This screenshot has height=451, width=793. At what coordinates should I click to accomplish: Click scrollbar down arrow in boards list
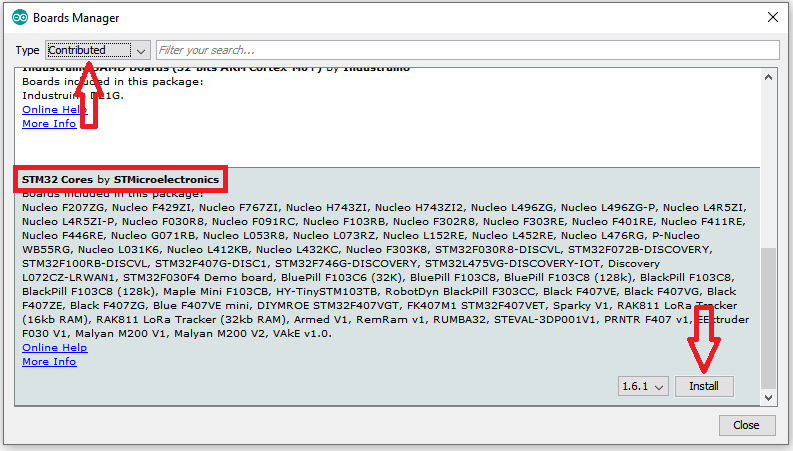pos(768,397)
